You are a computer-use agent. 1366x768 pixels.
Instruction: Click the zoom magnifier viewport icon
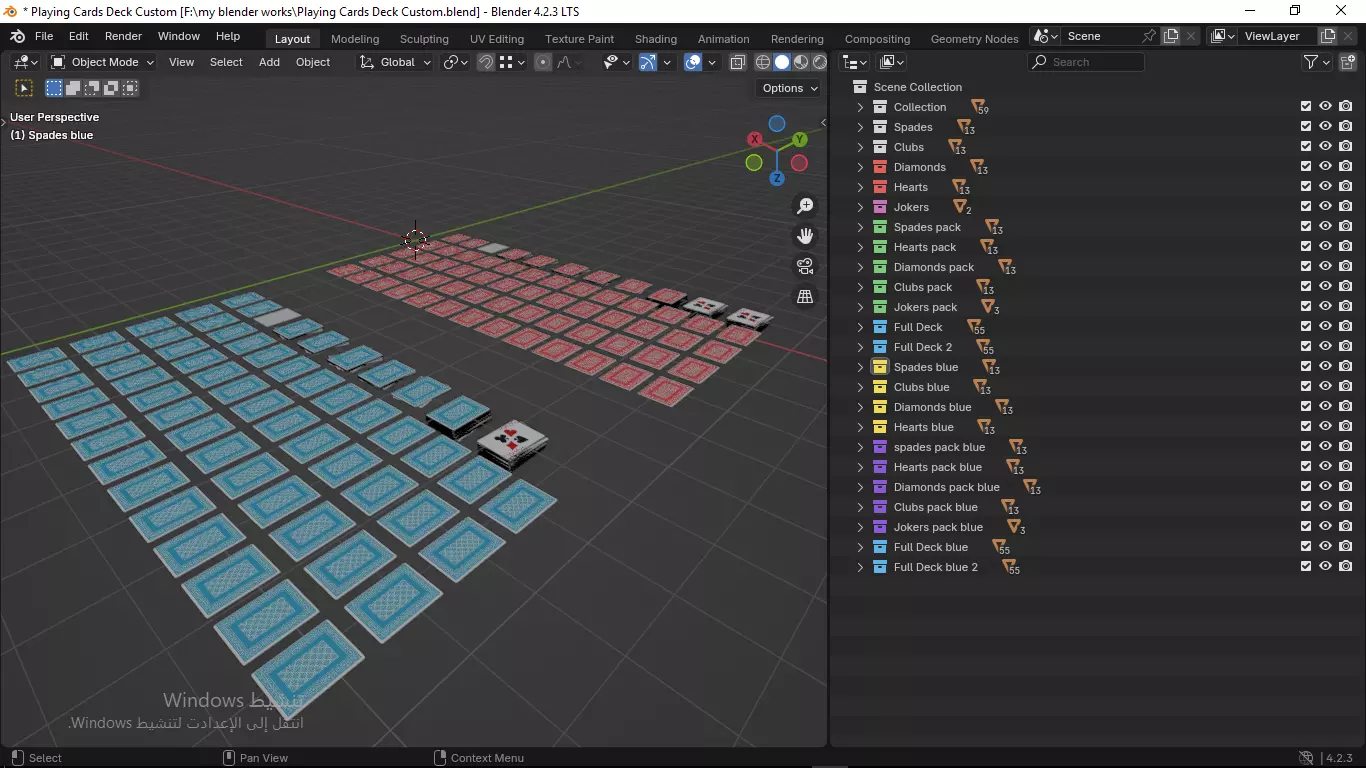[x=805, y=206]
